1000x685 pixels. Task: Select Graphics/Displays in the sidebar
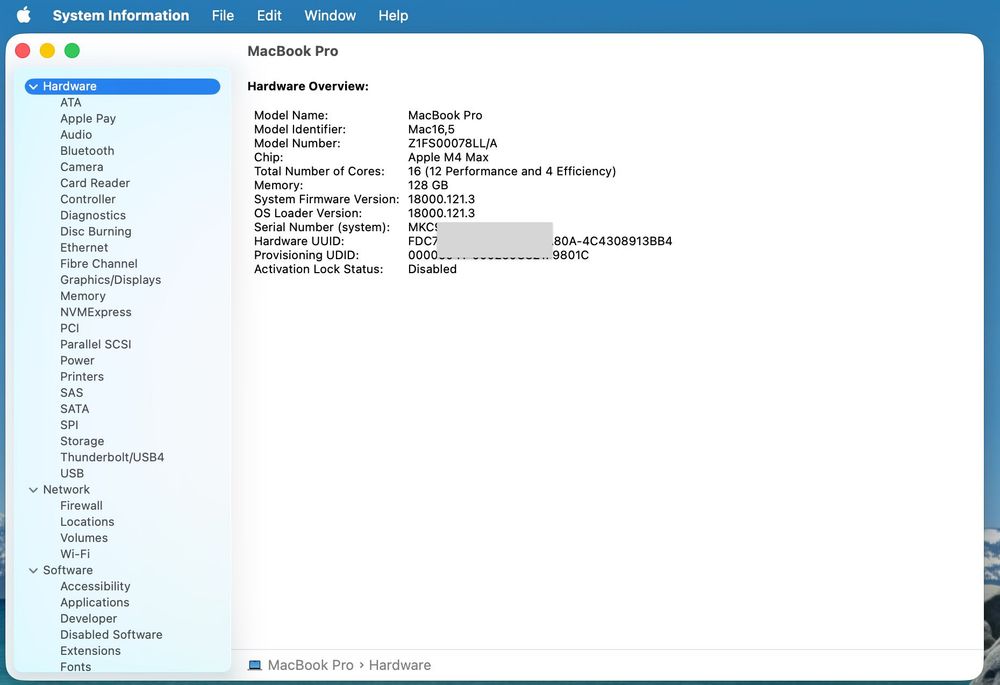tap(111, 280)
